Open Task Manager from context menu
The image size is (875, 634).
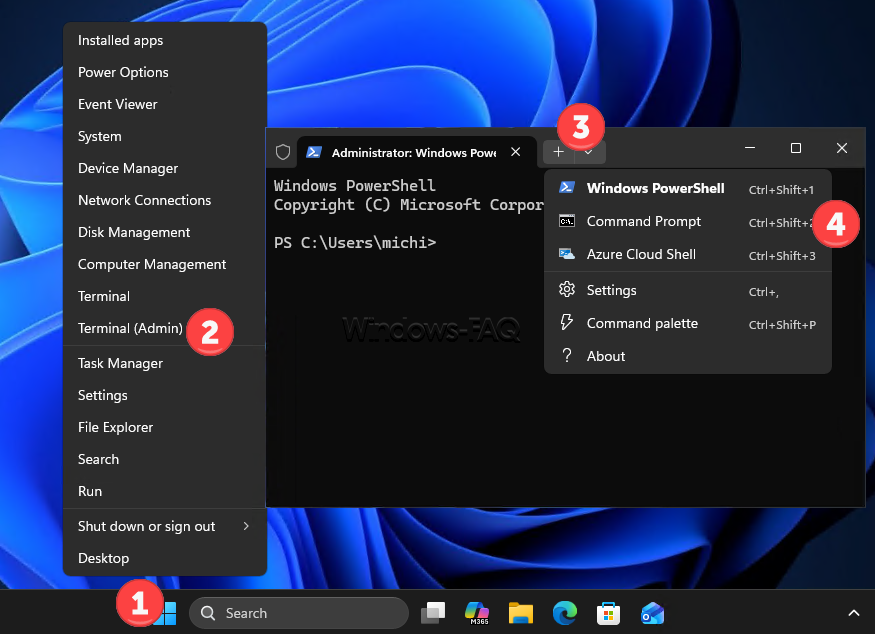[165, 363]
